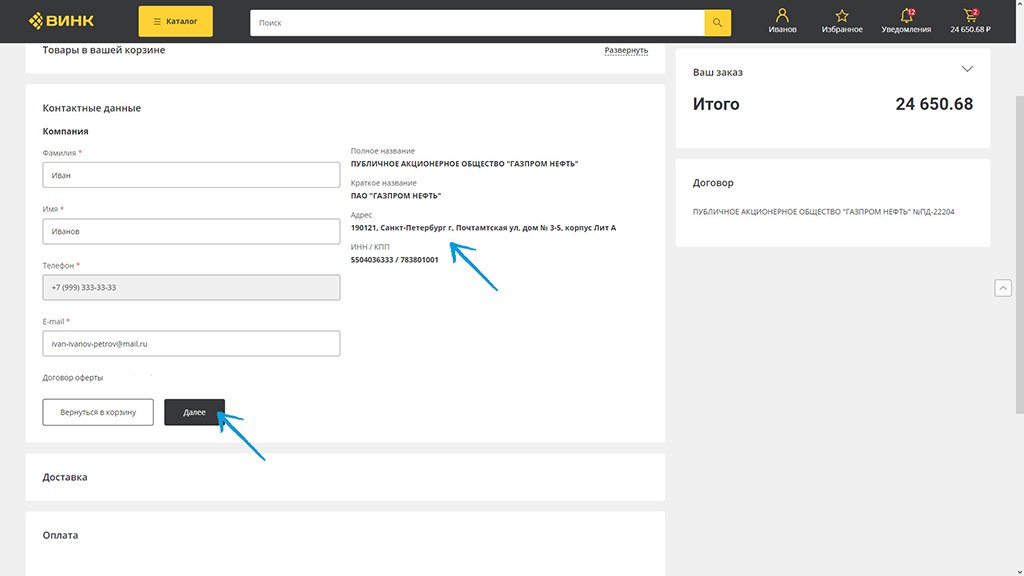Click the Развернуть link for cart items
This screenshot has height=576, width=1024.
point(626,50)
